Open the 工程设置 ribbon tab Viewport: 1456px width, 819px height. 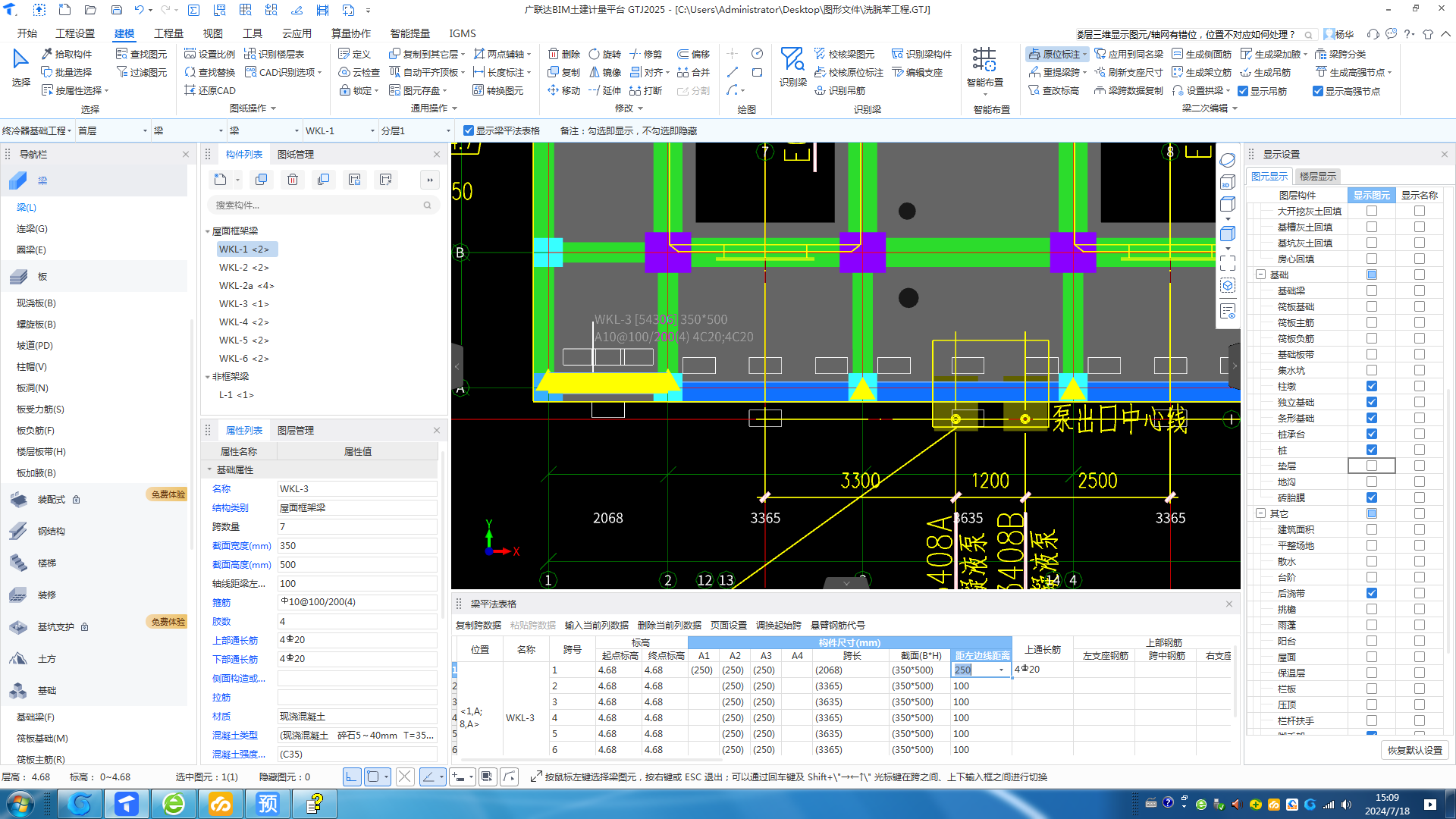(76, 33)
